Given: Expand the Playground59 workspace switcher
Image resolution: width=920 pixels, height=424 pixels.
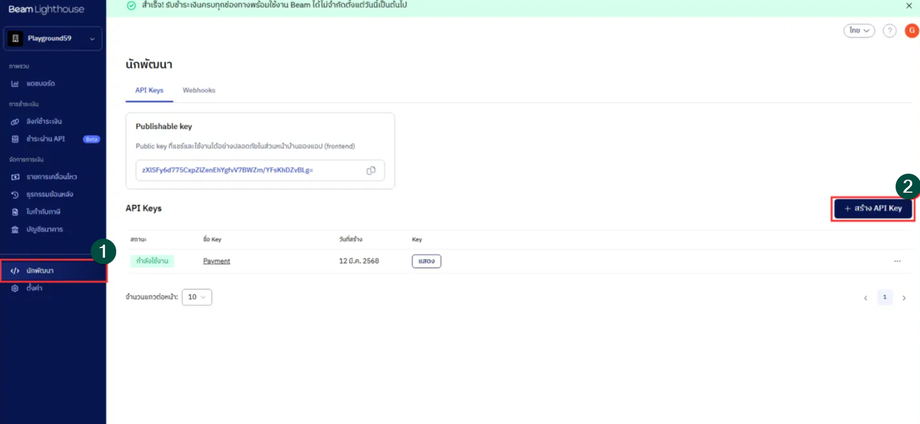Looking at the screenshot, I should (53, 39).
